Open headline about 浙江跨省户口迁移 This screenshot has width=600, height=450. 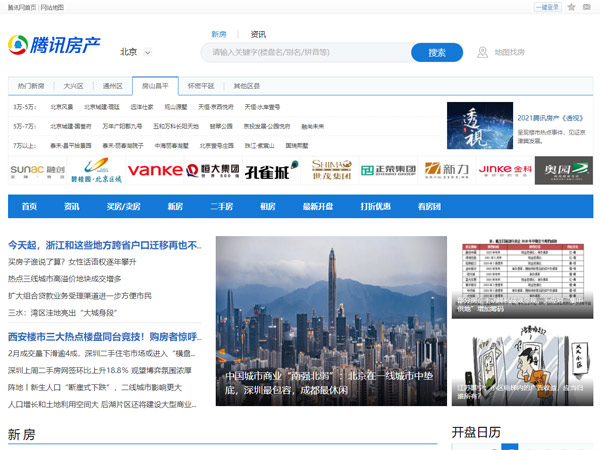tap(104, 245)
